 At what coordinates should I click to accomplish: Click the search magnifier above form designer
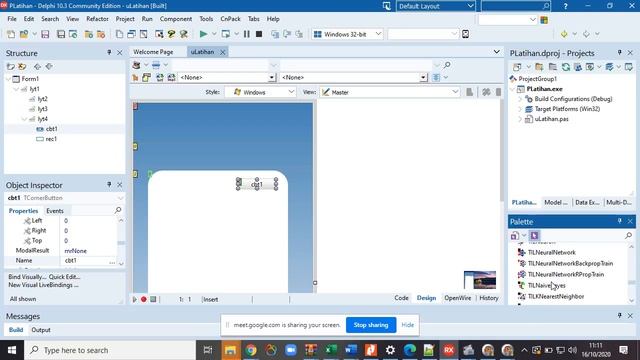[447, 65]
